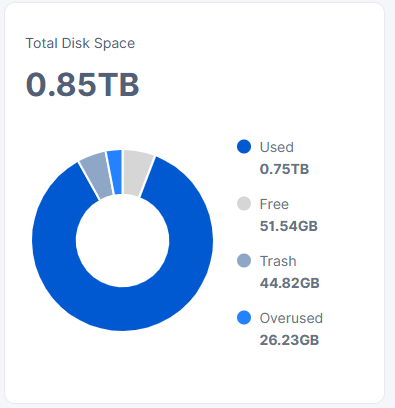Click the 26.23GB overused value
The height and width of the screenshot is (408, 395).
(x=289, y=340)
